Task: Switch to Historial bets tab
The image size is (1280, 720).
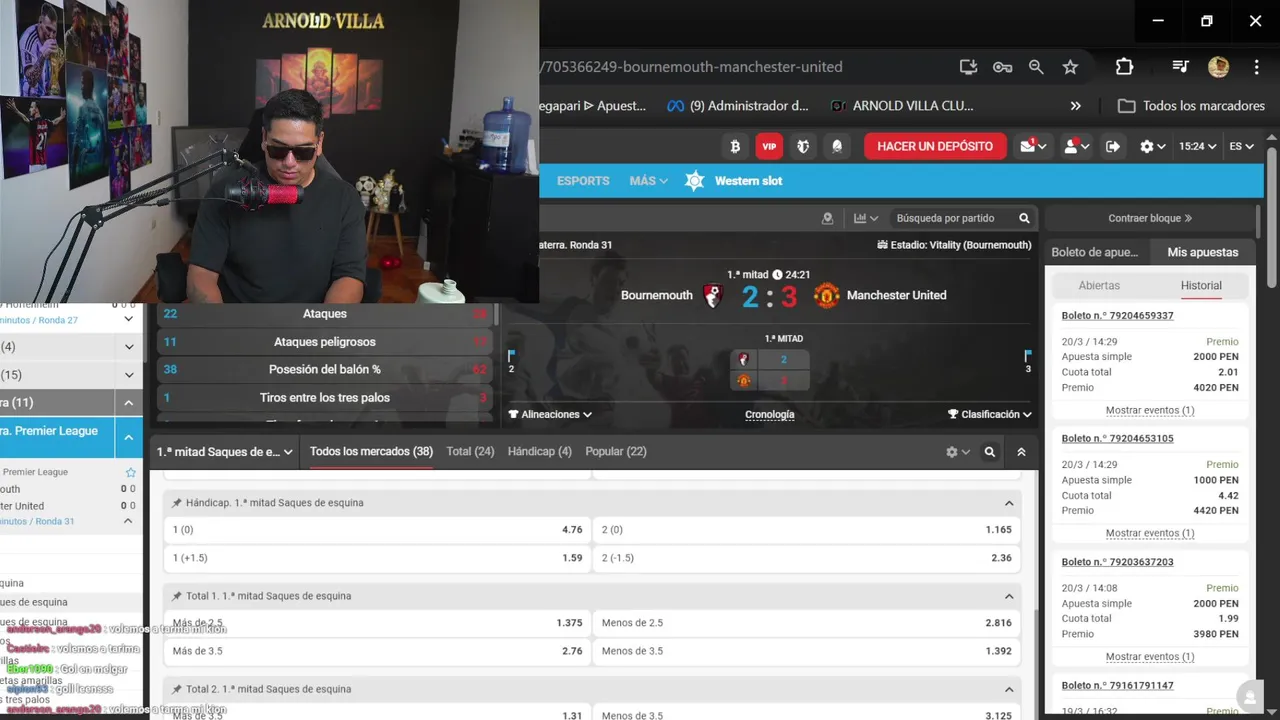Action: pyautogui.click(x=1201, y=286)
